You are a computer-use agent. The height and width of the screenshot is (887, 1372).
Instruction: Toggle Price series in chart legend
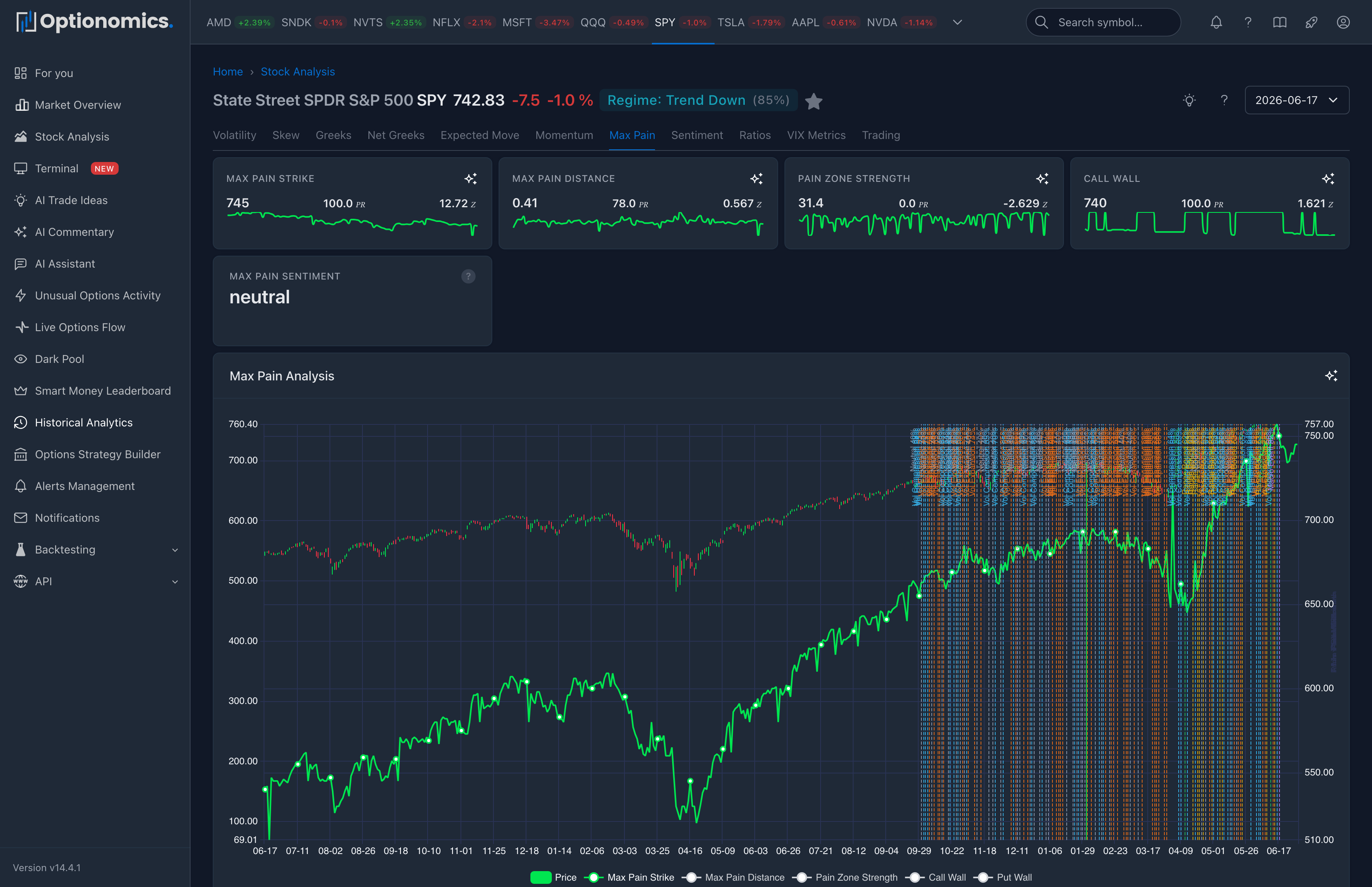pos(553,877)
